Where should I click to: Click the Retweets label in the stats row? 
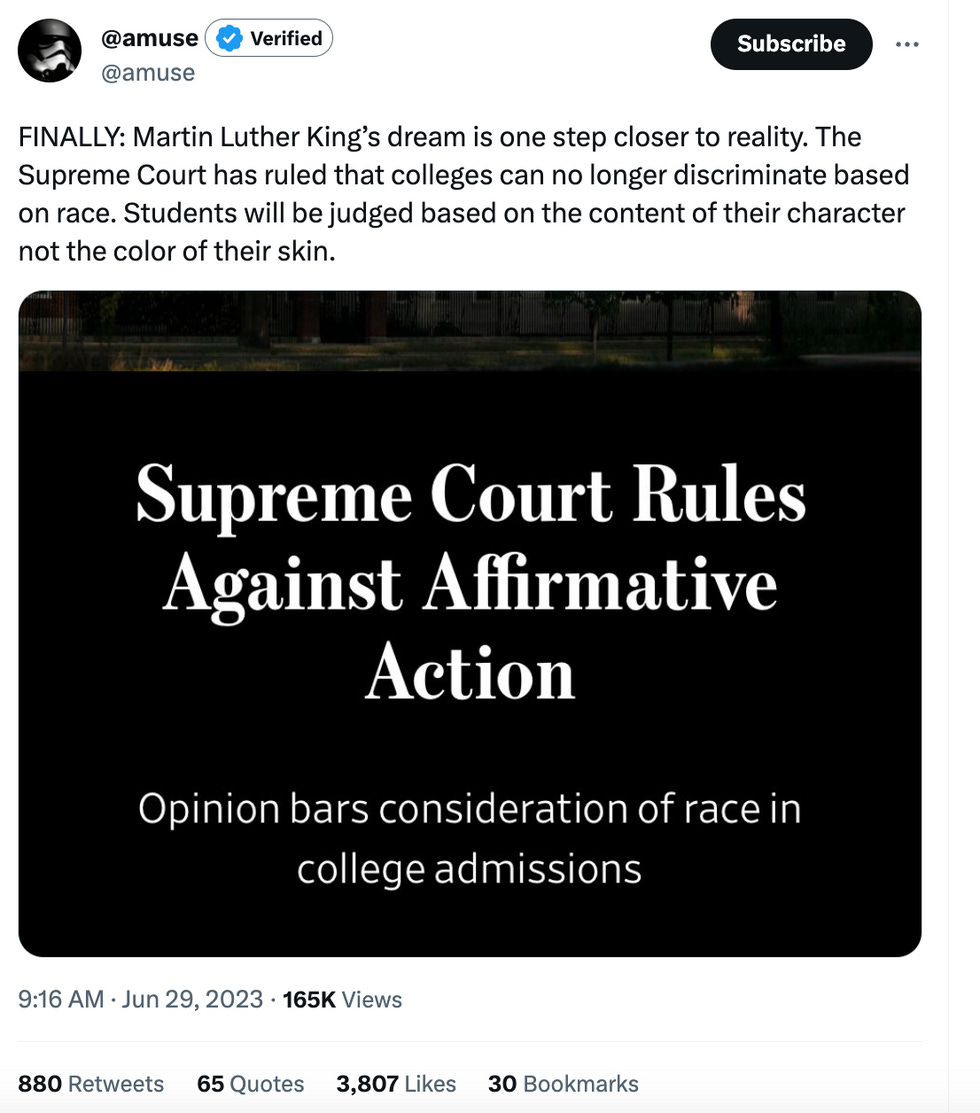point(113,1084)
